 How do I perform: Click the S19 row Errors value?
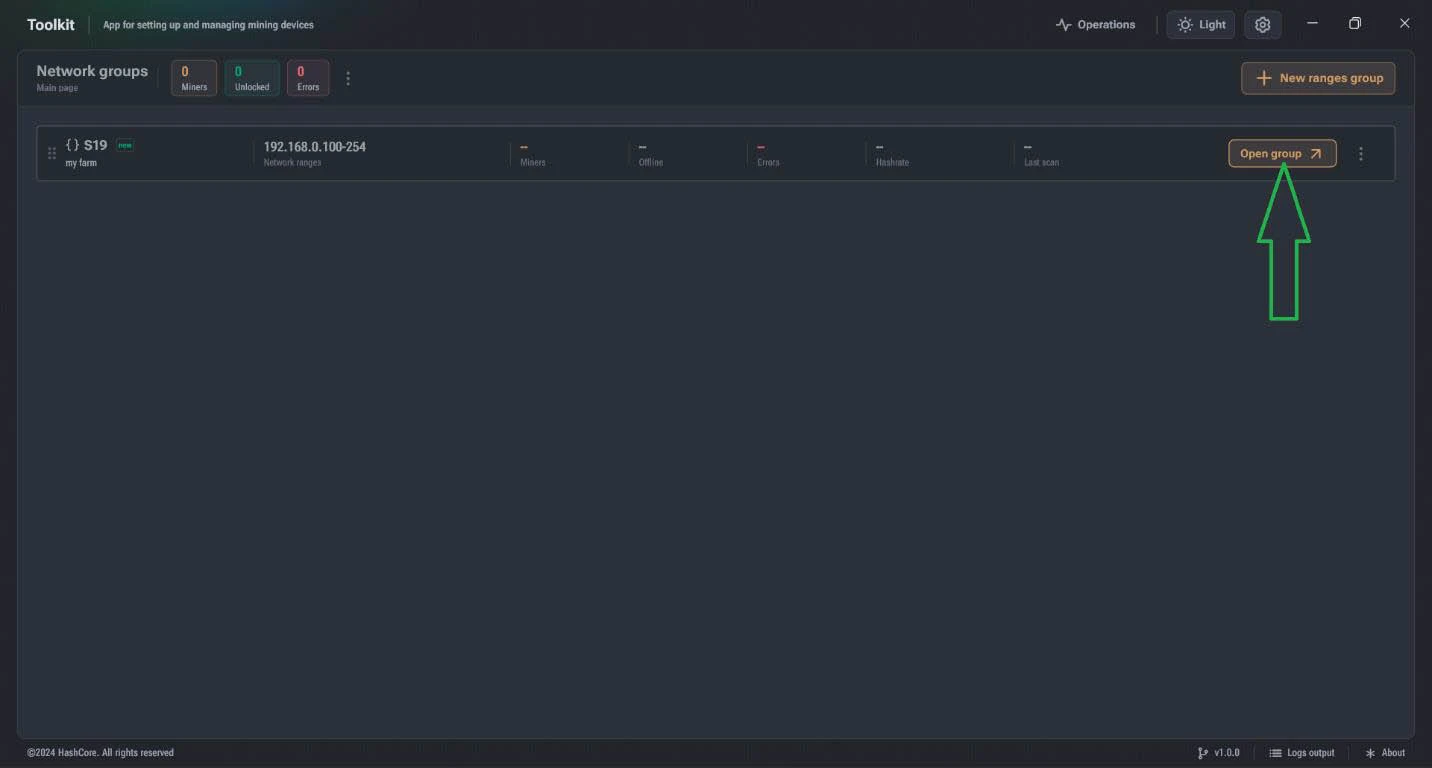[761, 148]
